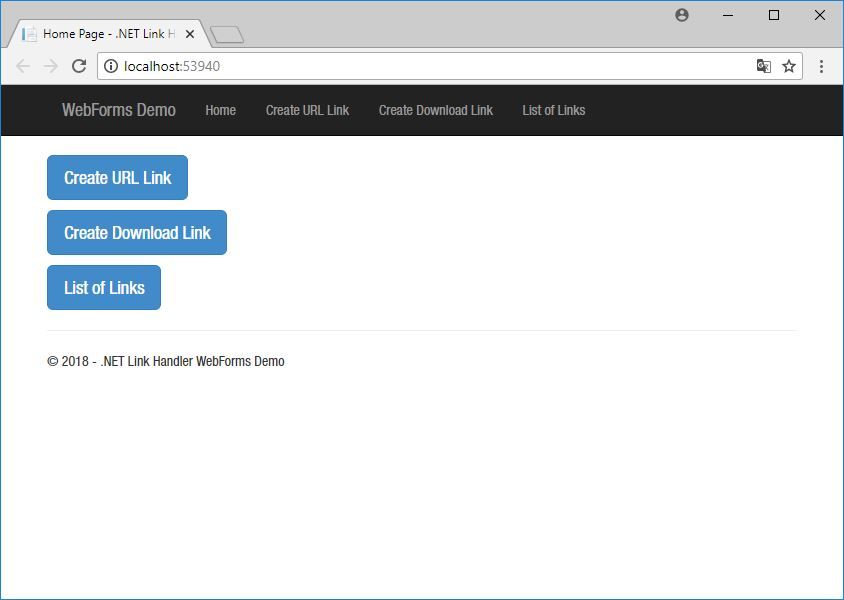Select the Home Page browser tab
Viewport: 844px width, 600px height.
(x=108, y=34)
